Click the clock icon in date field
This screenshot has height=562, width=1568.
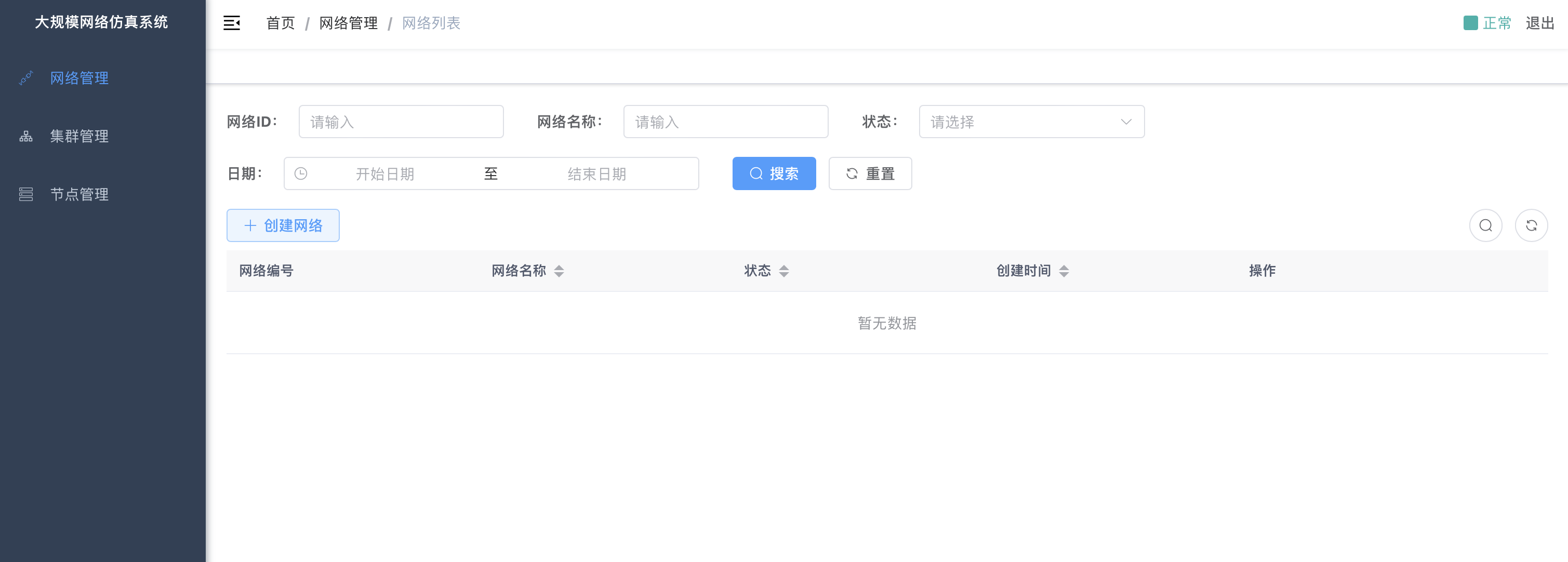301,174
